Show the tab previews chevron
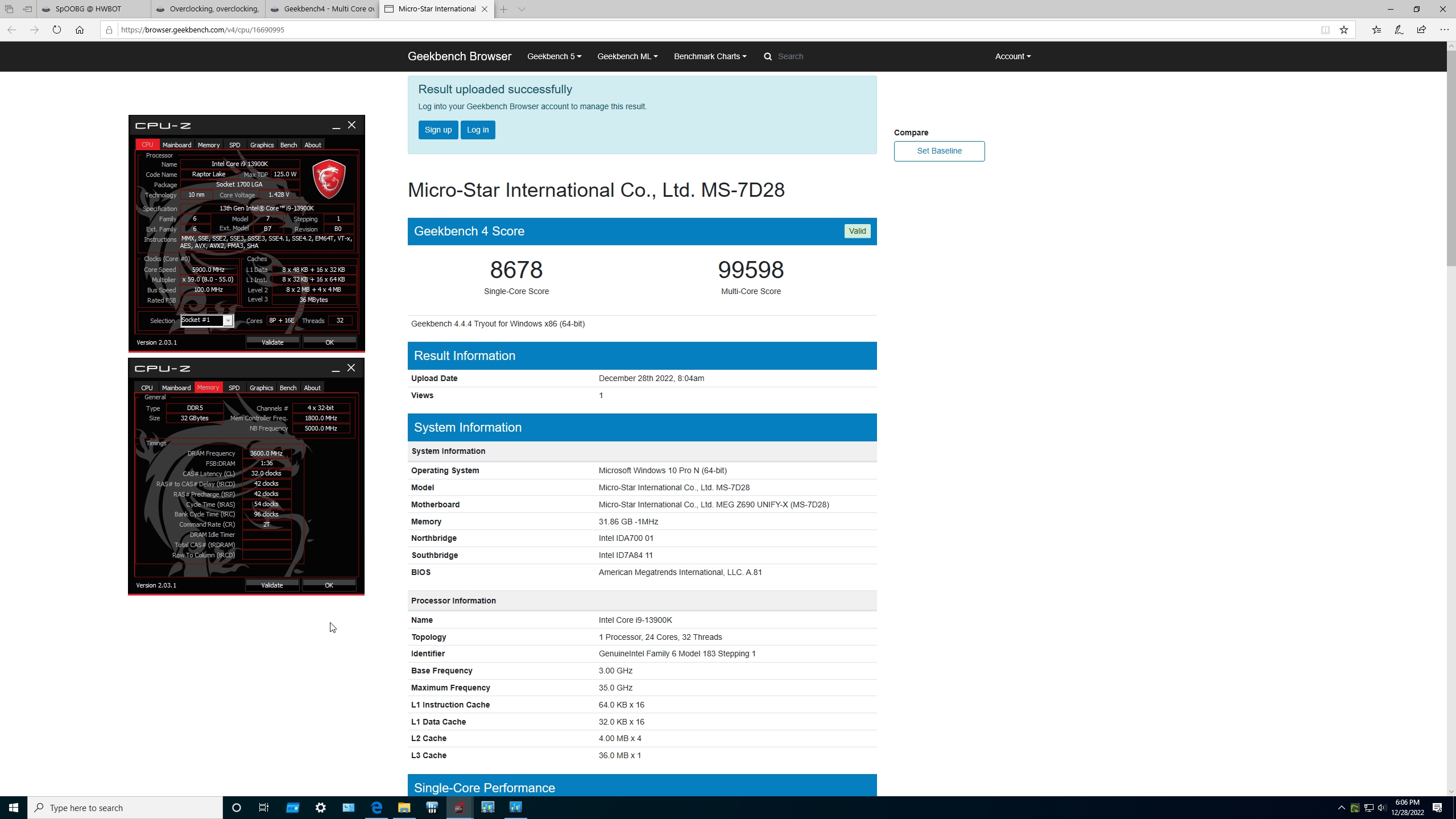Screen dimensions: 1456x819 point(522,9)
